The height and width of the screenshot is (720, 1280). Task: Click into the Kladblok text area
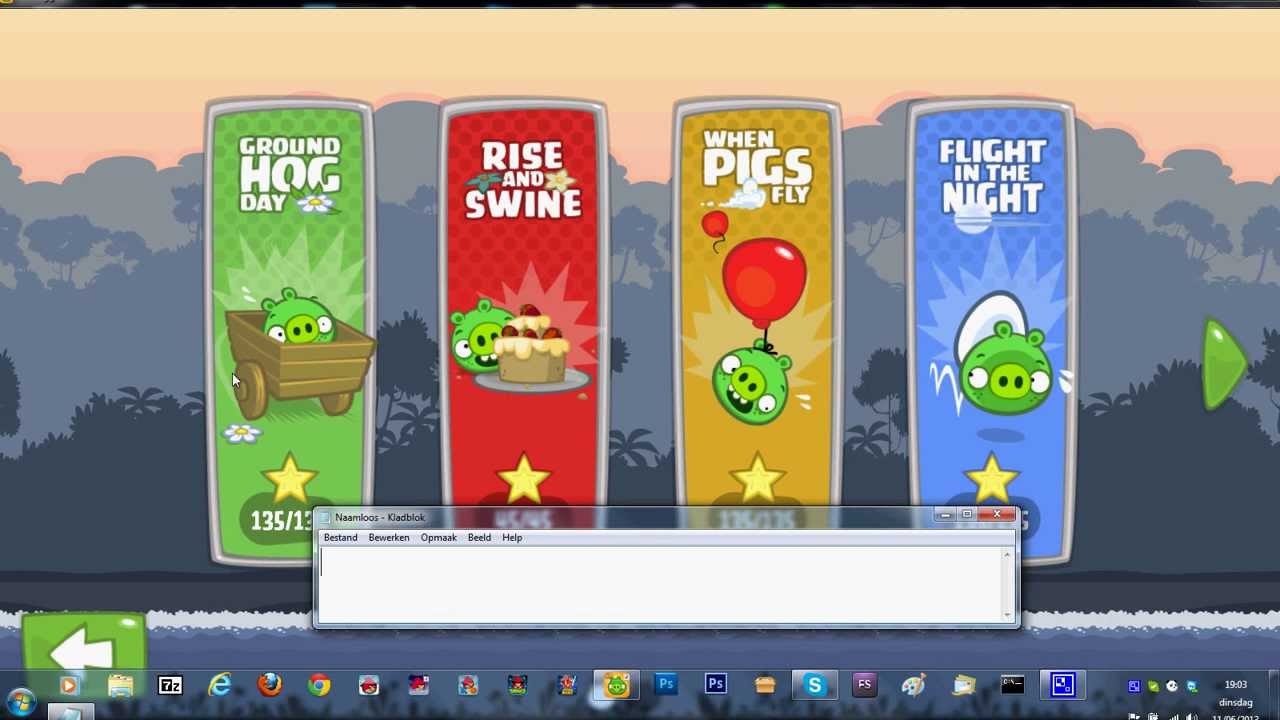coord(660,584)
